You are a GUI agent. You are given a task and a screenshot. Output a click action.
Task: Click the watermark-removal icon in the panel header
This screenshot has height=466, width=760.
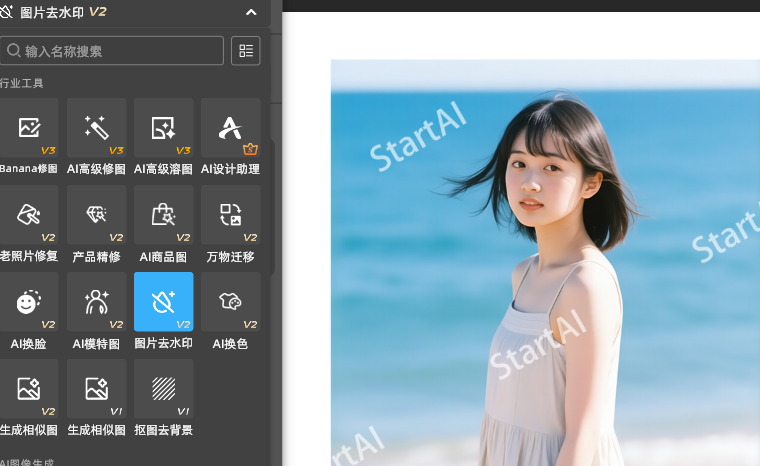[x=6, y=12]
